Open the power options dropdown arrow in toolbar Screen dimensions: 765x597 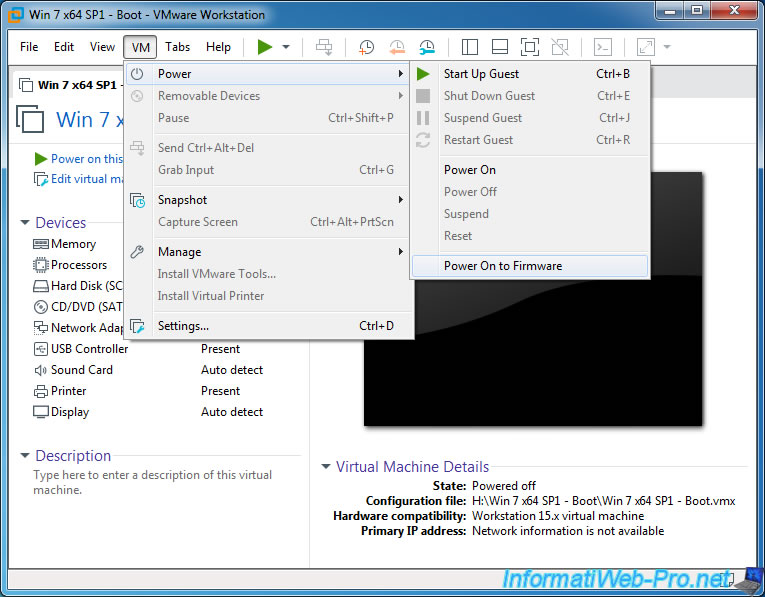tap(286, 47)
